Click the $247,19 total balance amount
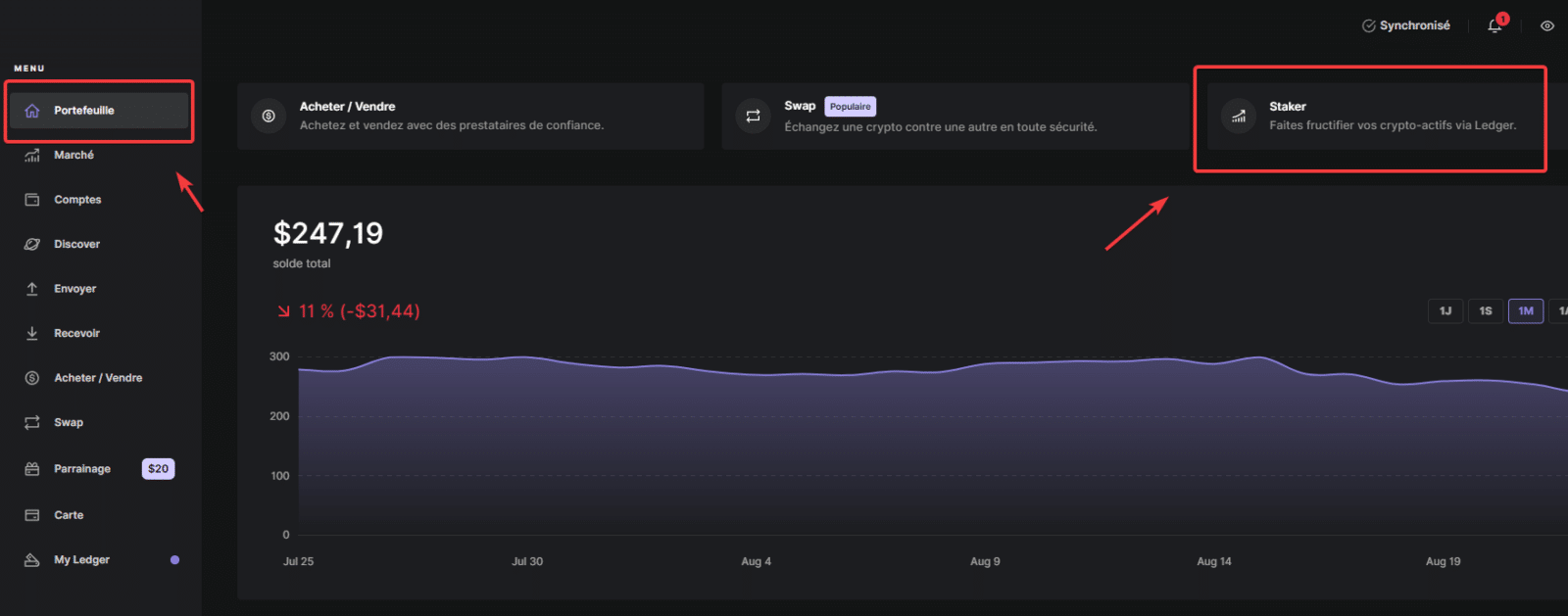This screenshot has width=1568, height=616. click(328, 233)
